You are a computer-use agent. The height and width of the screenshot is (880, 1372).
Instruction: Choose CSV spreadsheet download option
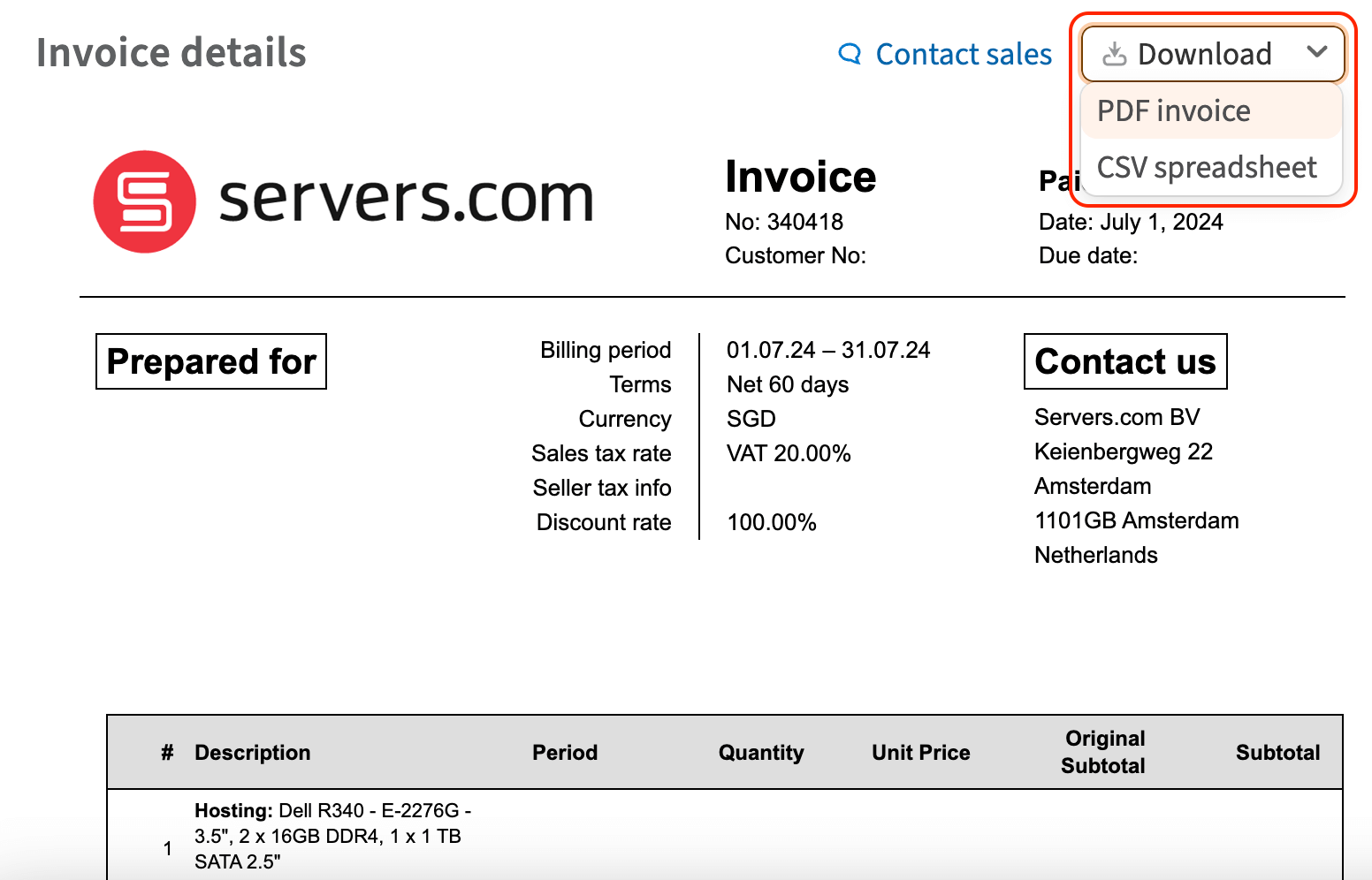pos(1207,167)
